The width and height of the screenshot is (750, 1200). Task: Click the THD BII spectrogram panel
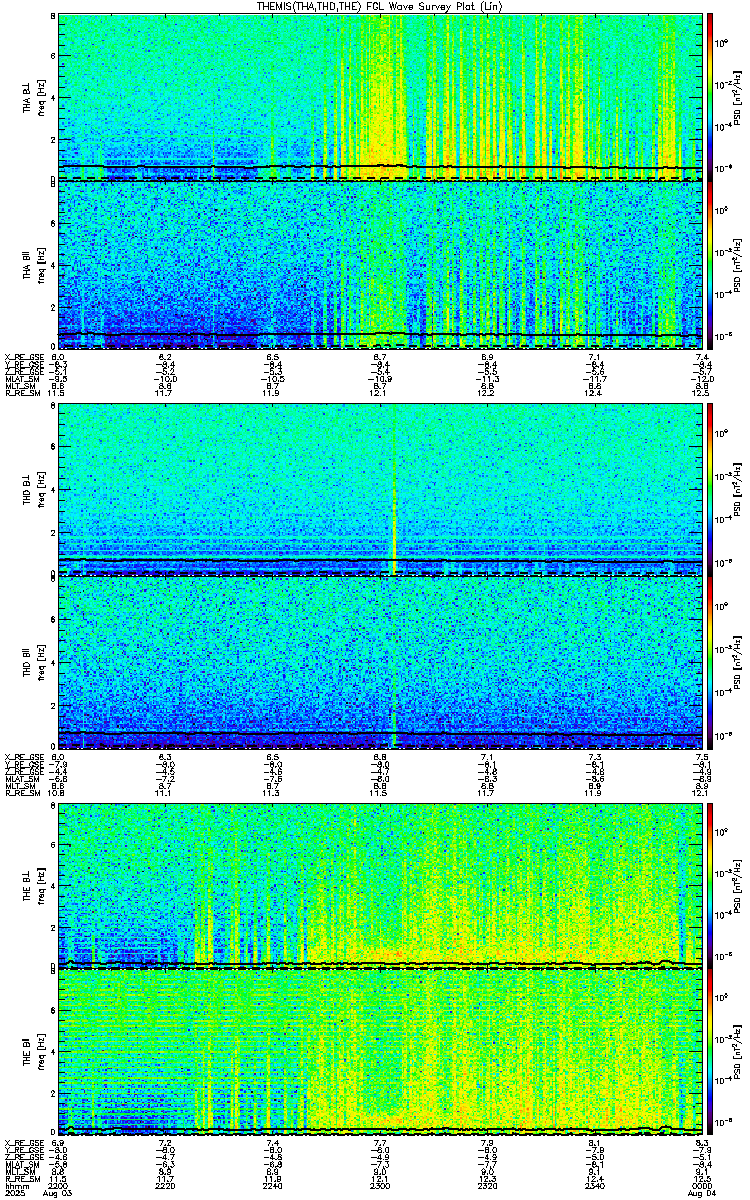coord(380,661)
